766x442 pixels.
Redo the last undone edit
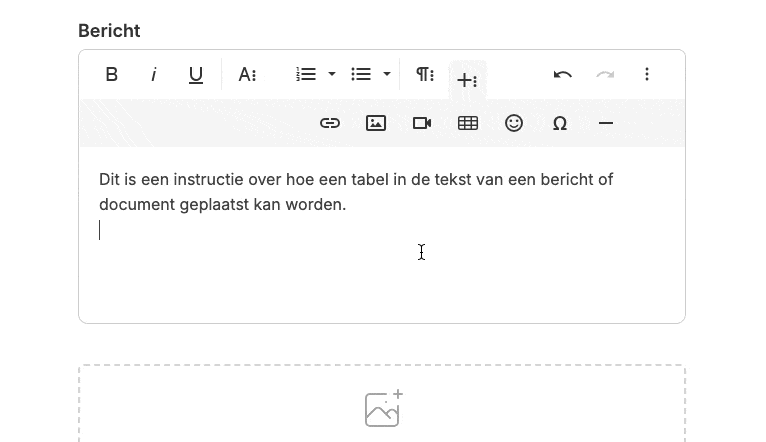click(x=605, y=75)
